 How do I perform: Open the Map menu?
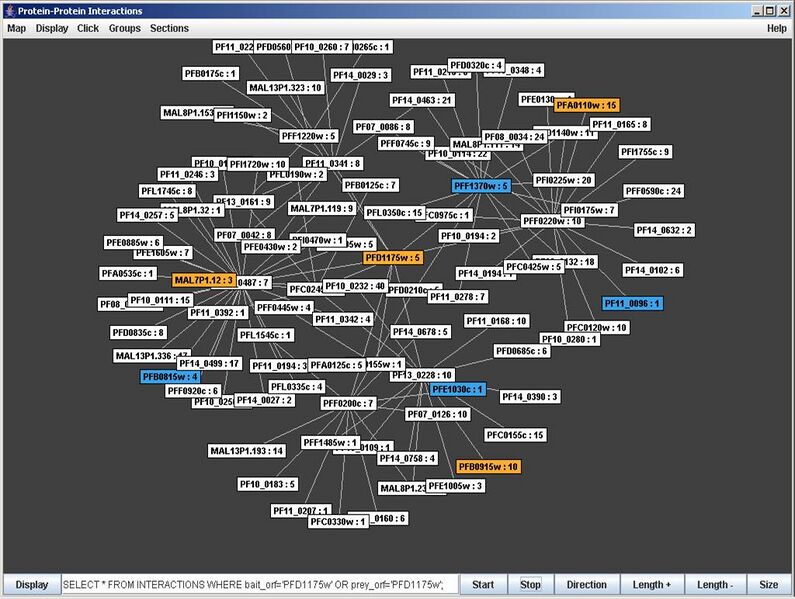[x=17, y=28]
